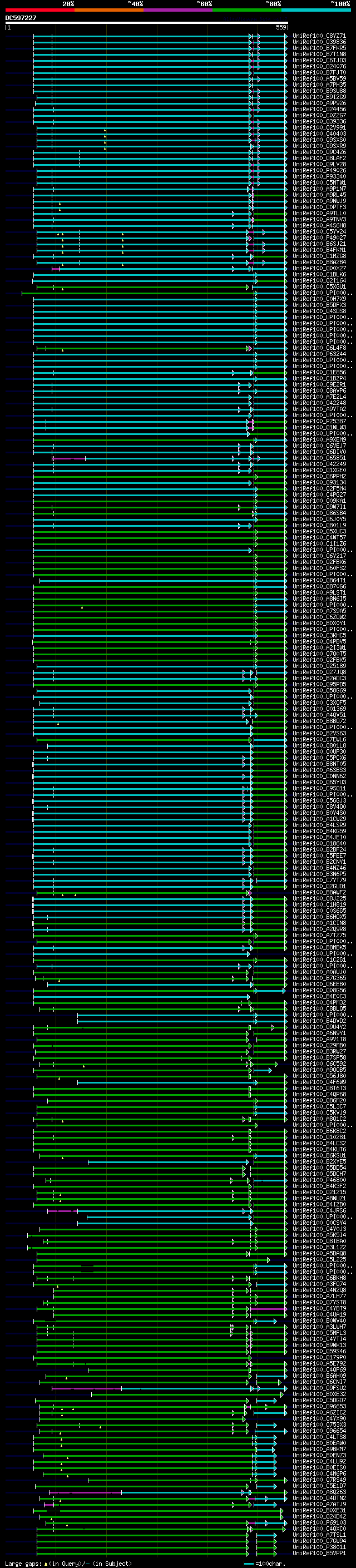This screenshot has height=1568, width=356.
Task: Open hit UniRef100_Q39836
Action: tap(319, 42)
